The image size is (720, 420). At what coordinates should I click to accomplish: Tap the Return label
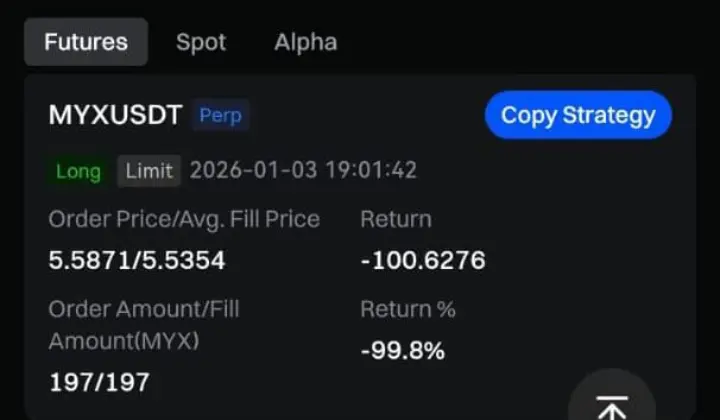396,219
